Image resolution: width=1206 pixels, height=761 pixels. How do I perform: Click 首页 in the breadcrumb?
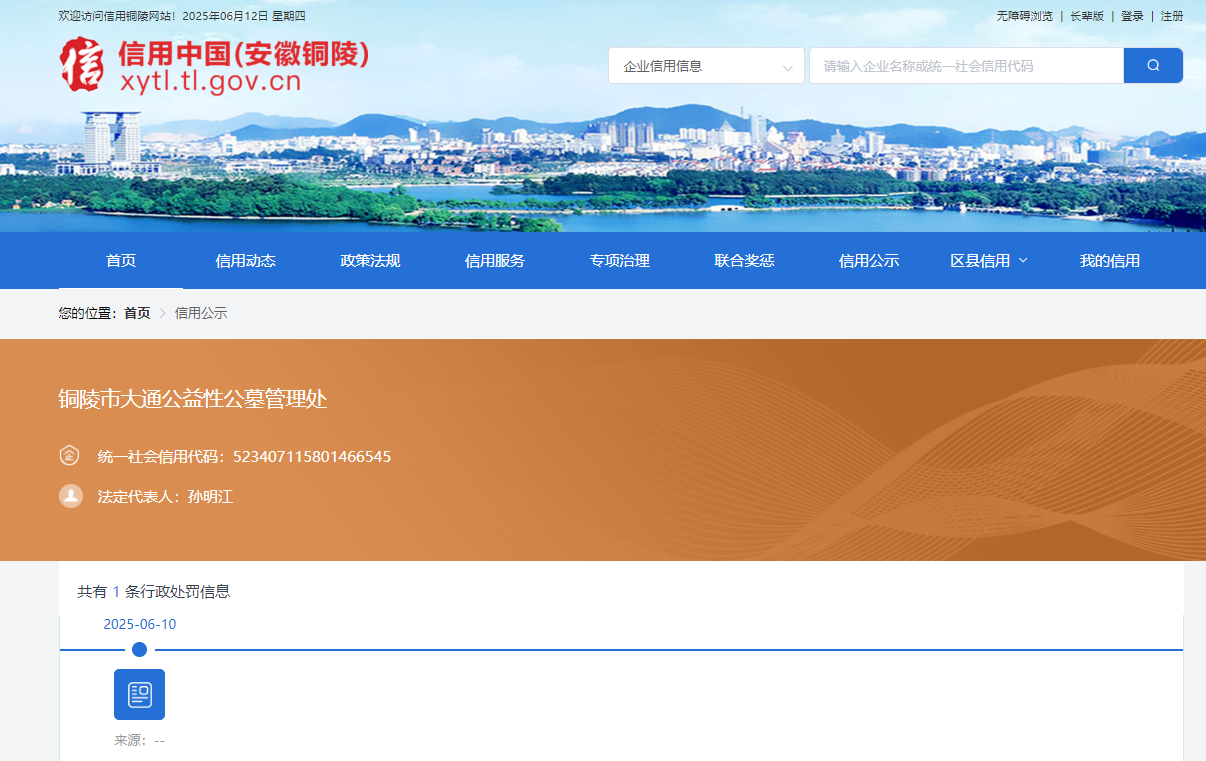pyautogui.click(x=137, y=313)
